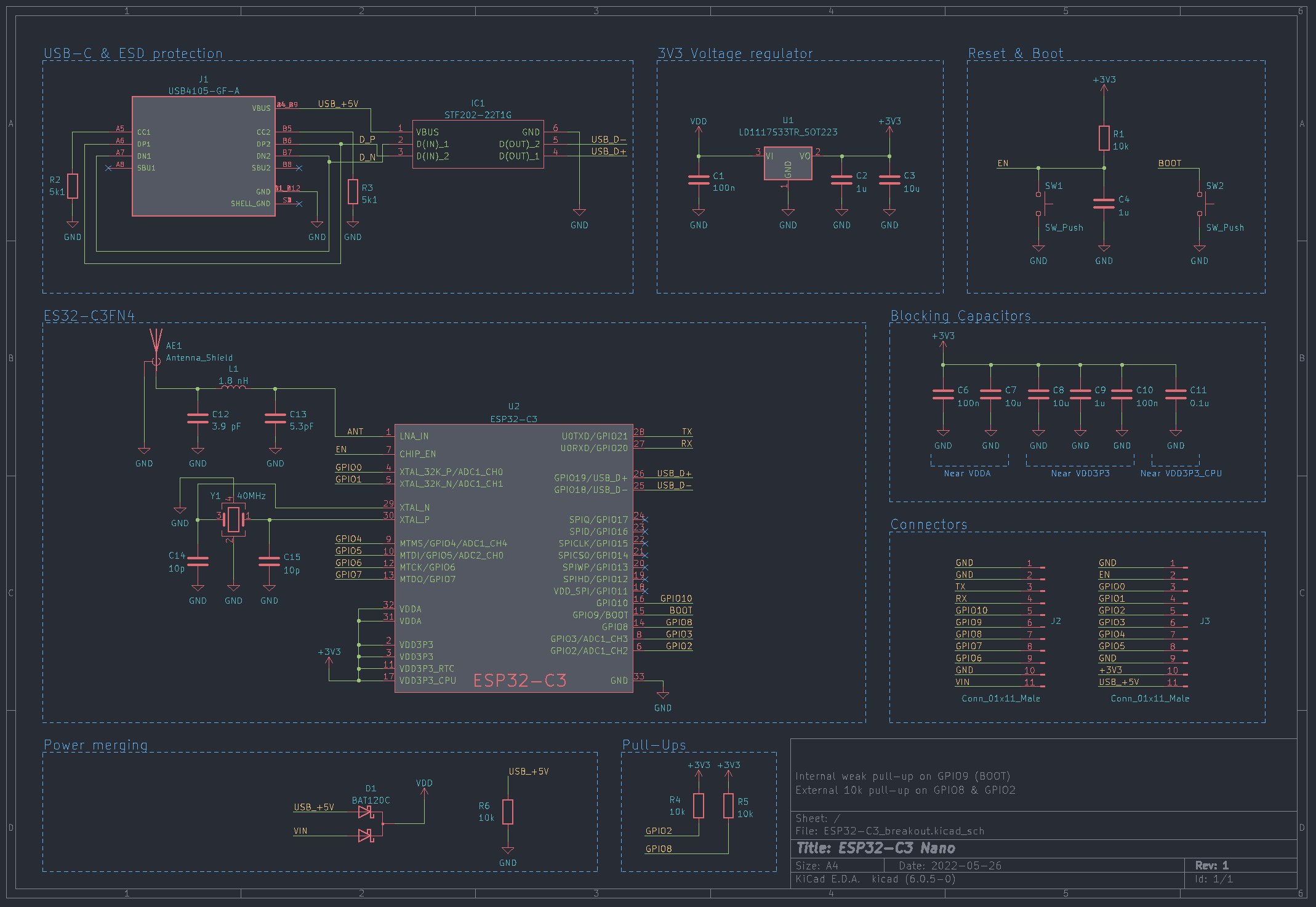Click the '3V3 Voltage regulator' heading
This screenshot has width=1316, height=907.
[x=735, y=54]
